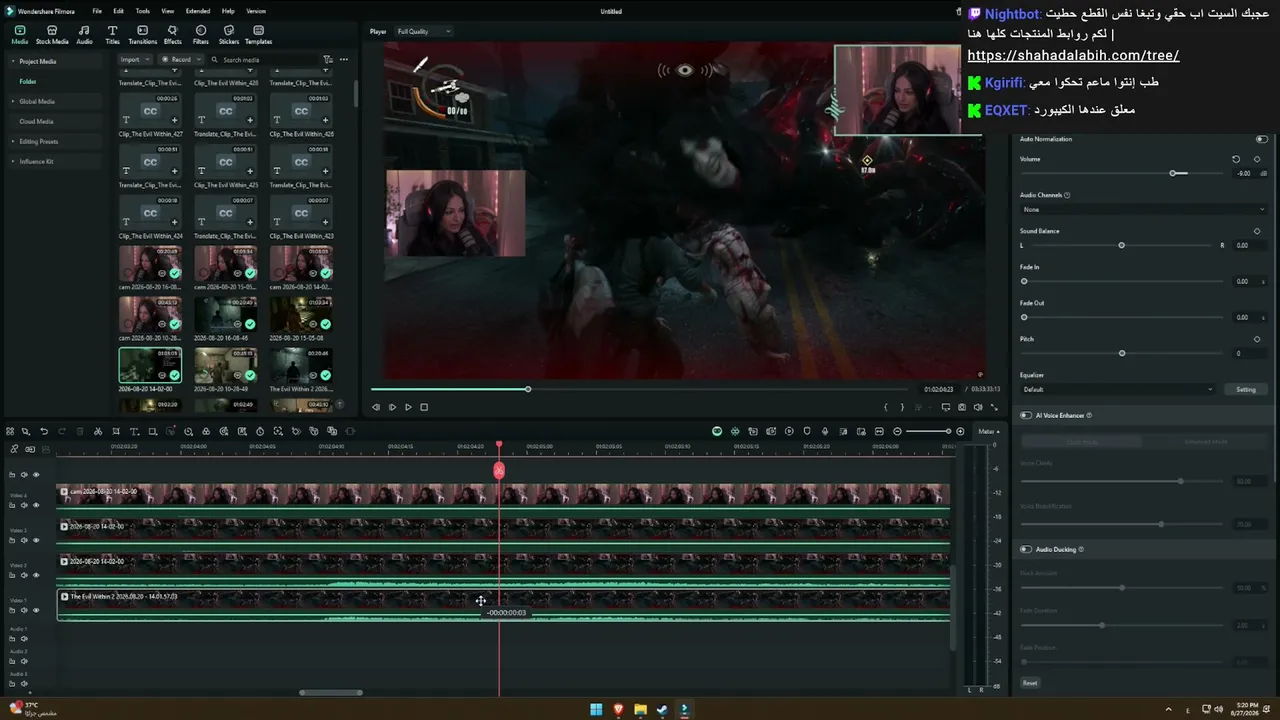Enable the Audio Ducking switch
The width and height of the screenshot is (1280, 720).
pyautogui.click(x=1026, y=549)
